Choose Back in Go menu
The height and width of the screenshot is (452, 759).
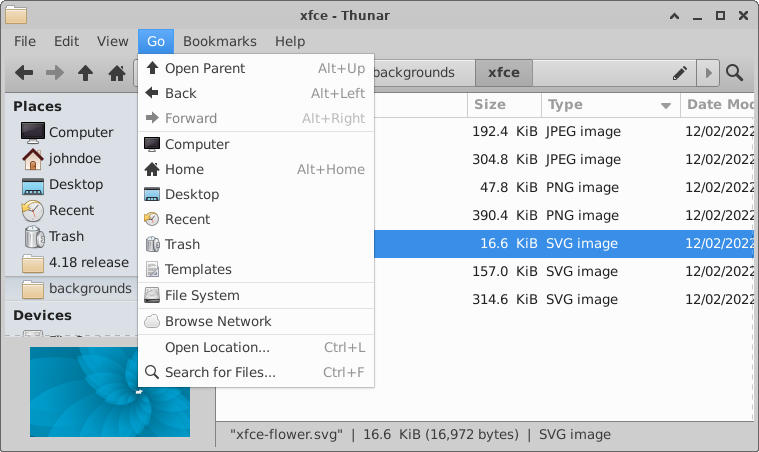pyautogui.click(x=256, y=93)
